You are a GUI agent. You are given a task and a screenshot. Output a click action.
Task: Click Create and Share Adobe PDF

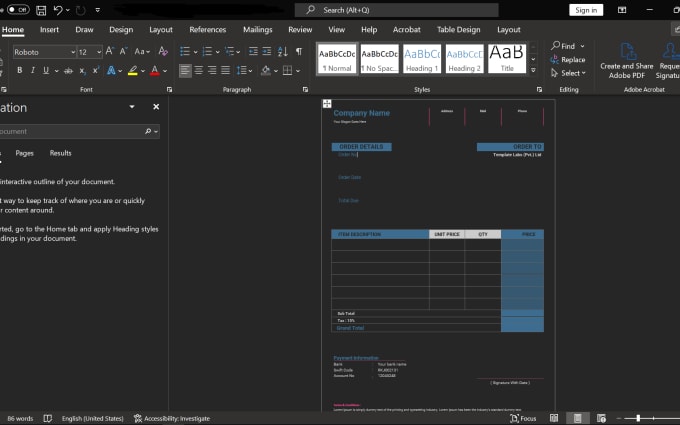(x=627, y=61)
